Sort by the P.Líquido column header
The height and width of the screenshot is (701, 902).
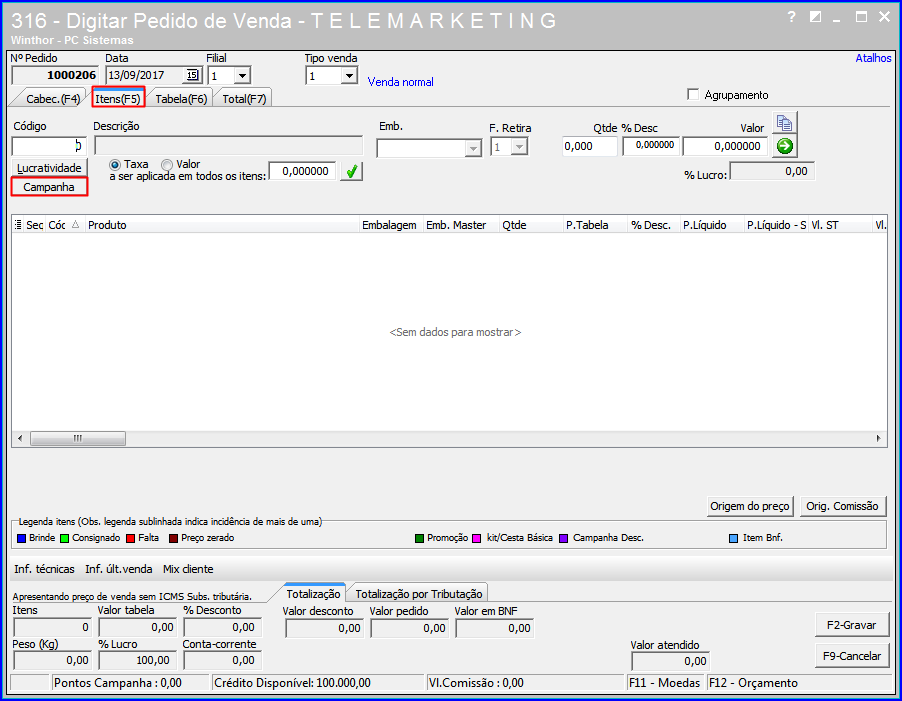point(712,225)
